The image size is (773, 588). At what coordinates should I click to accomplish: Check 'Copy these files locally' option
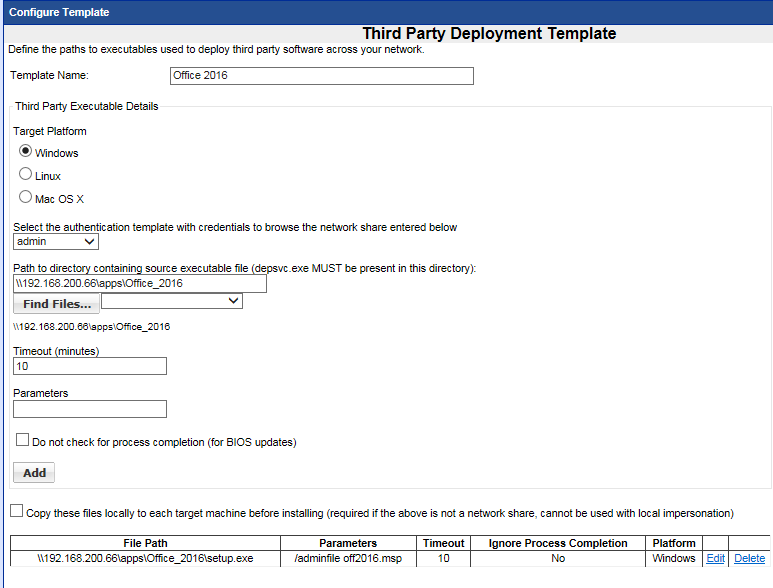[16, 512]
